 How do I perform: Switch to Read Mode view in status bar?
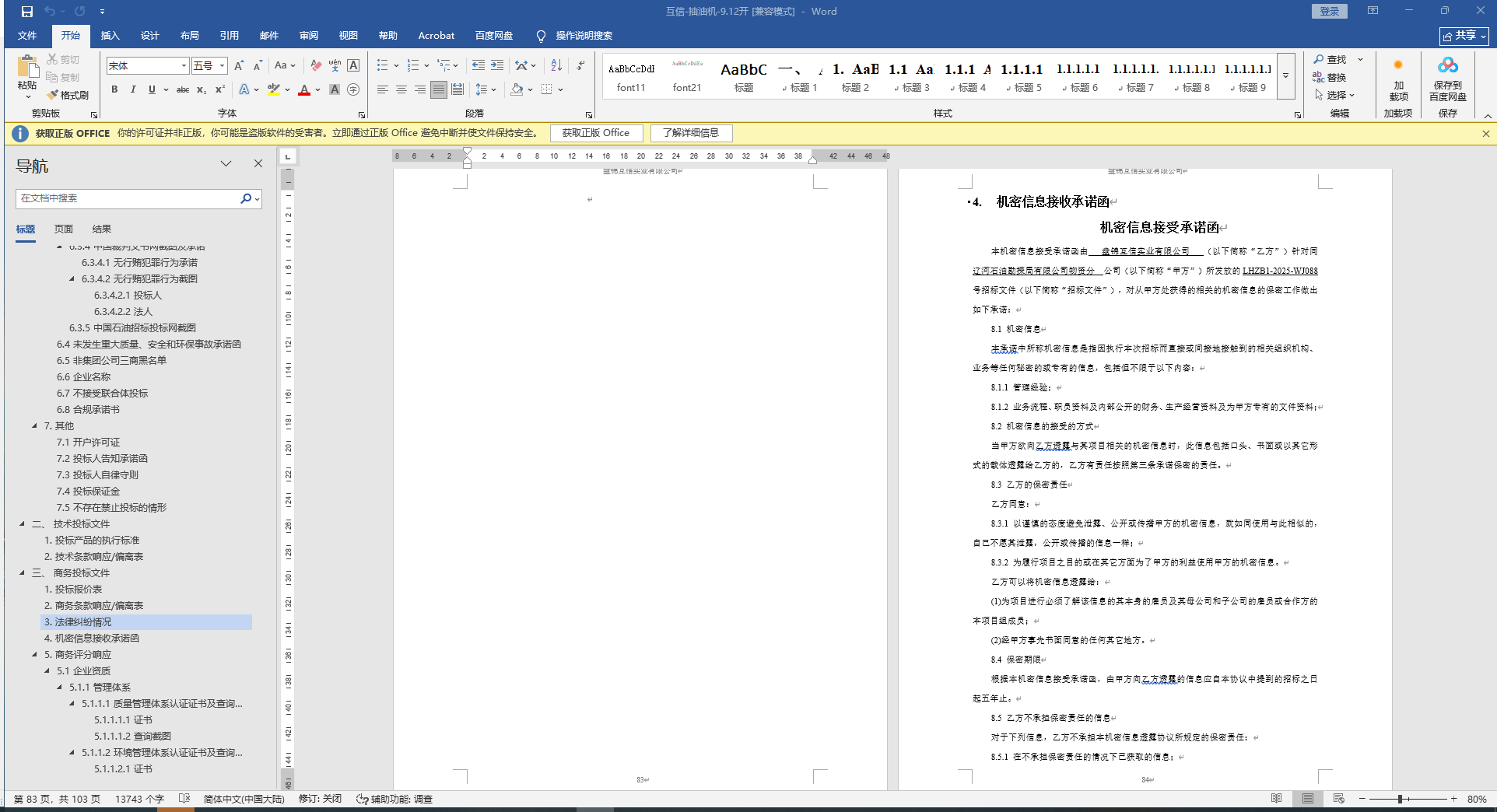pyautogui.click(x=1276, y=799)
